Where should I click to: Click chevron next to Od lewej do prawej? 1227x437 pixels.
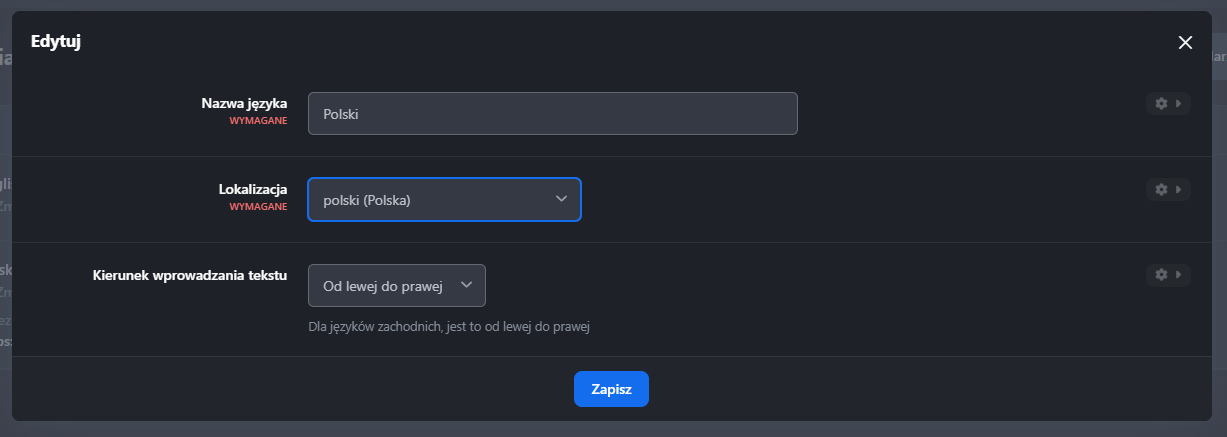click(466, 285)
